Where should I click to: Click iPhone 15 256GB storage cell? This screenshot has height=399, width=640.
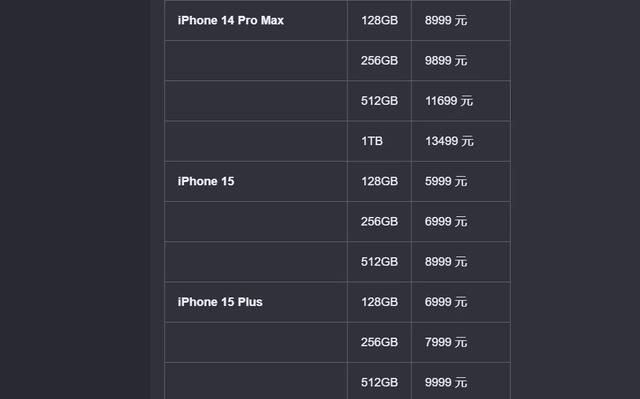point(379,222)
